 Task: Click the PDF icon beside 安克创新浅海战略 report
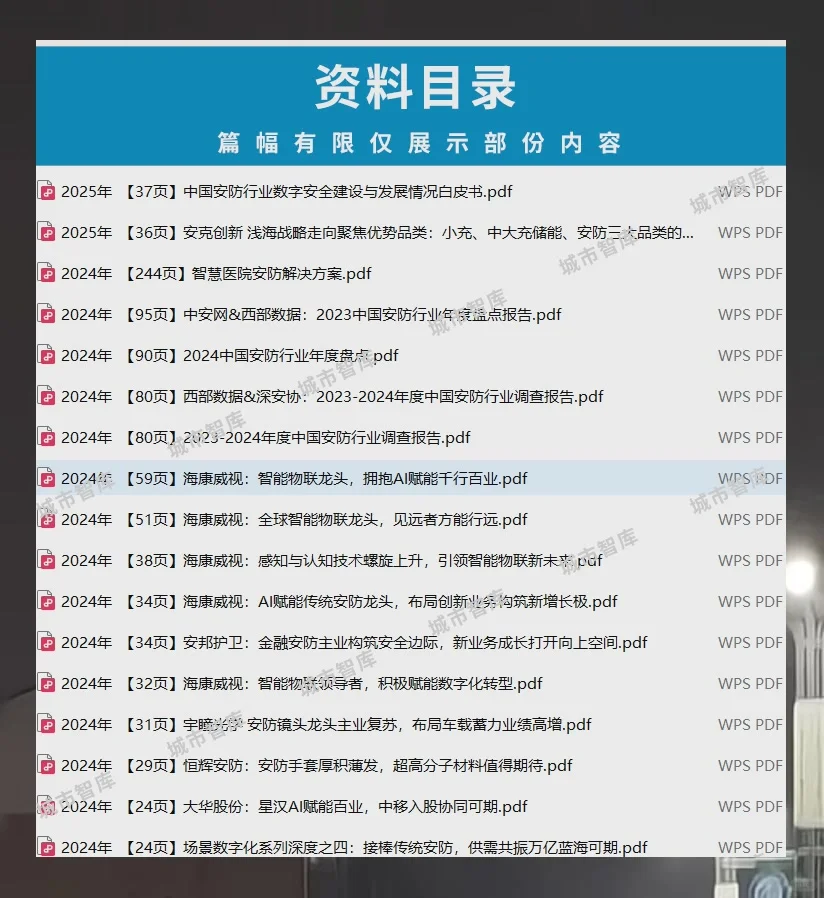(x=46, y=232)
